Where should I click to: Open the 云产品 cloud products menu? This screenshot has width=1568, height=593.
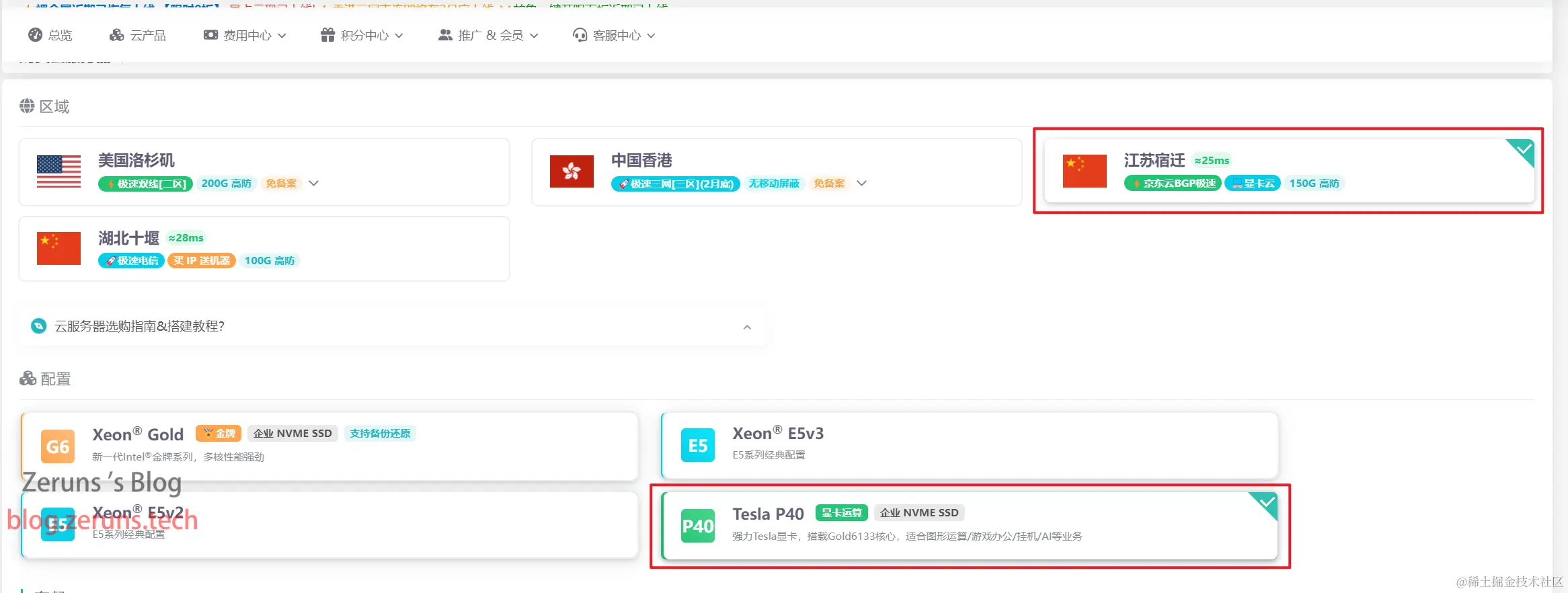point(137,35)
